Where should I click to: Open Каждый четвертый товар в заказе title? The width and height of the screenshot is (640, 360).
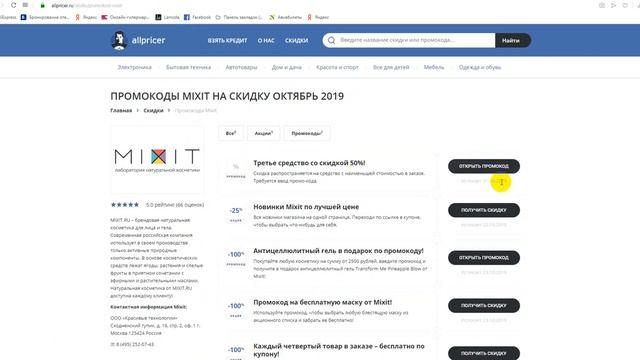pos(339,350)
